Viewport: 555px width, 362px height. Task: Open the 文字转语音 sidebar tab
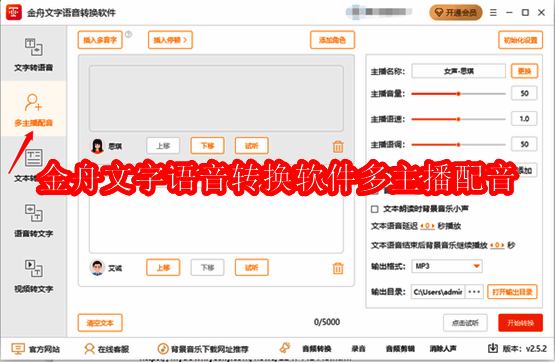[34, 54]
